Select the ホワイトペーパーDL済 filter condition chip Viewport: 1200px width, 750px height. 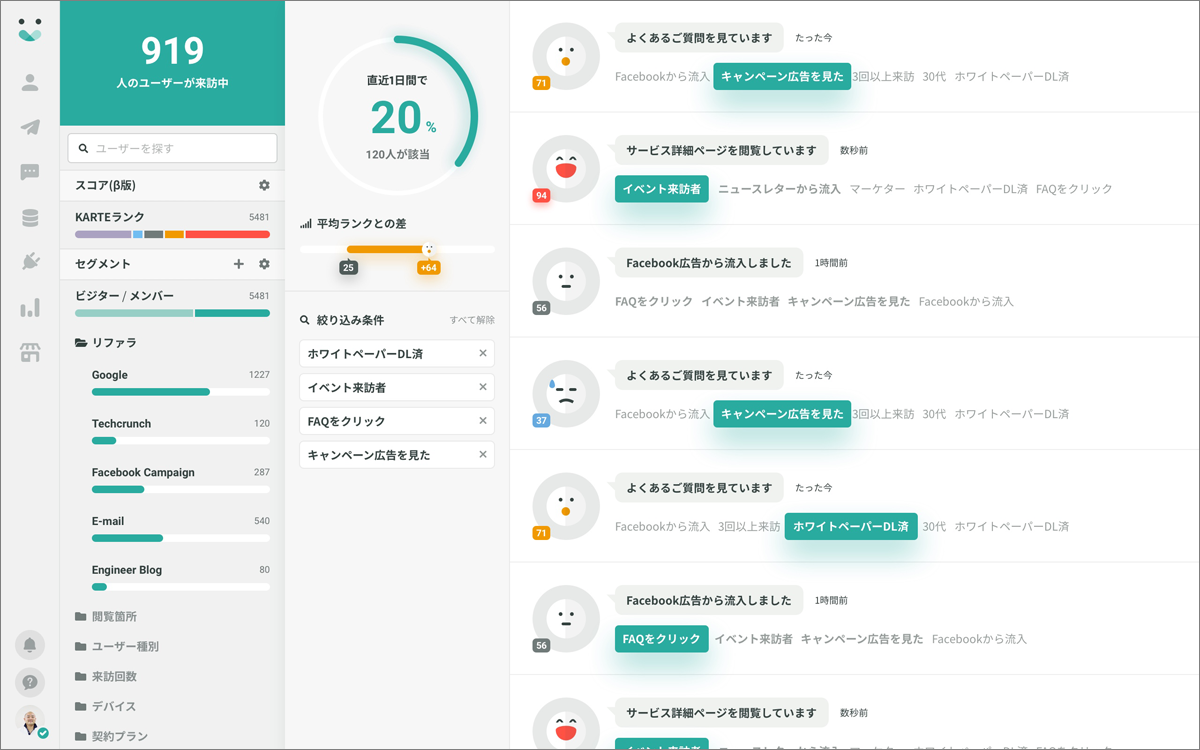[397, 353]
